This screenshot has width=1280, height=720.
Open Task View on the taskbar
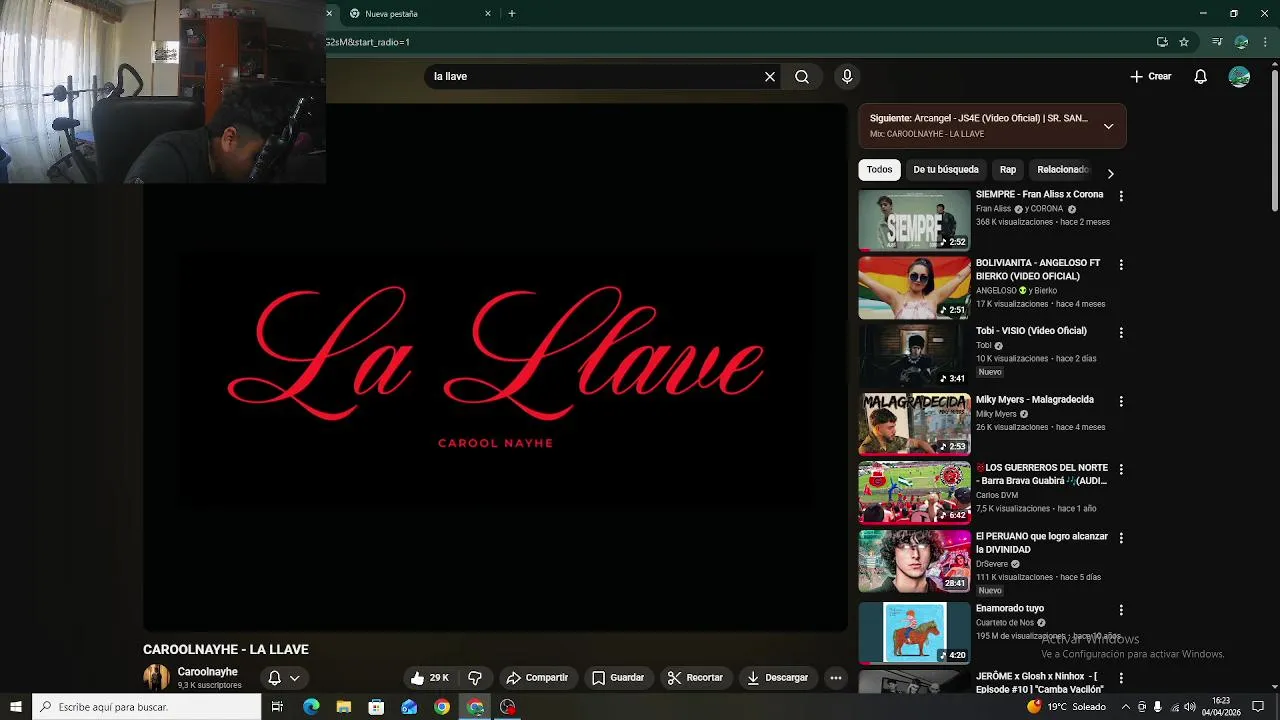[x=277, y=707]
